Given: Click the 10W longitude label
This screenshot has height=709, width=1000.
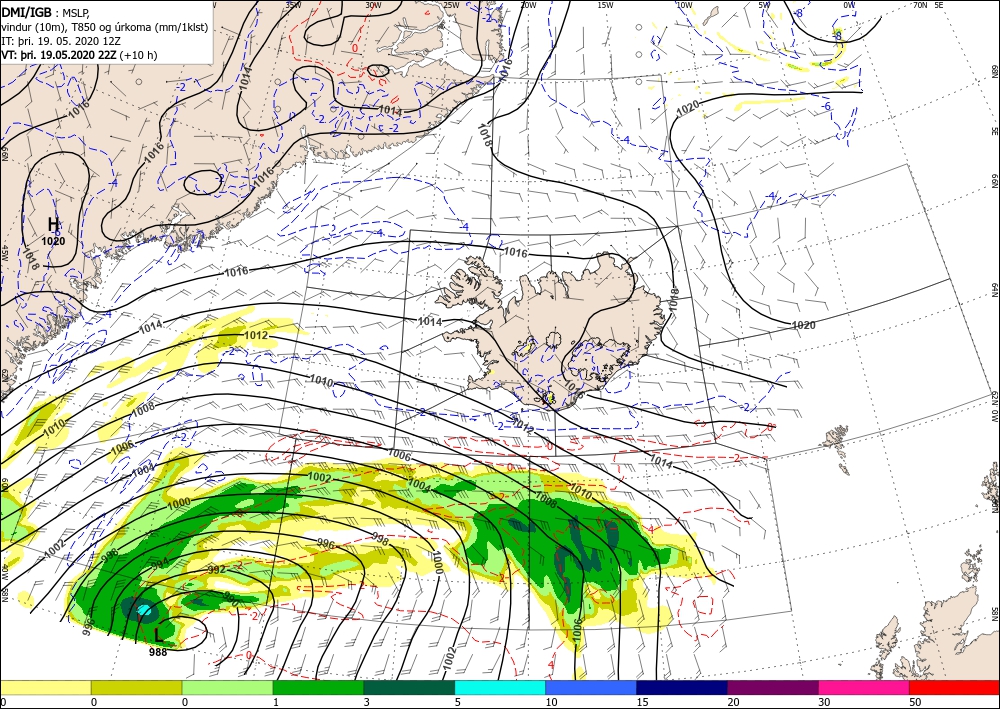Looking at the screenshot, I should [x=684, y=4].
